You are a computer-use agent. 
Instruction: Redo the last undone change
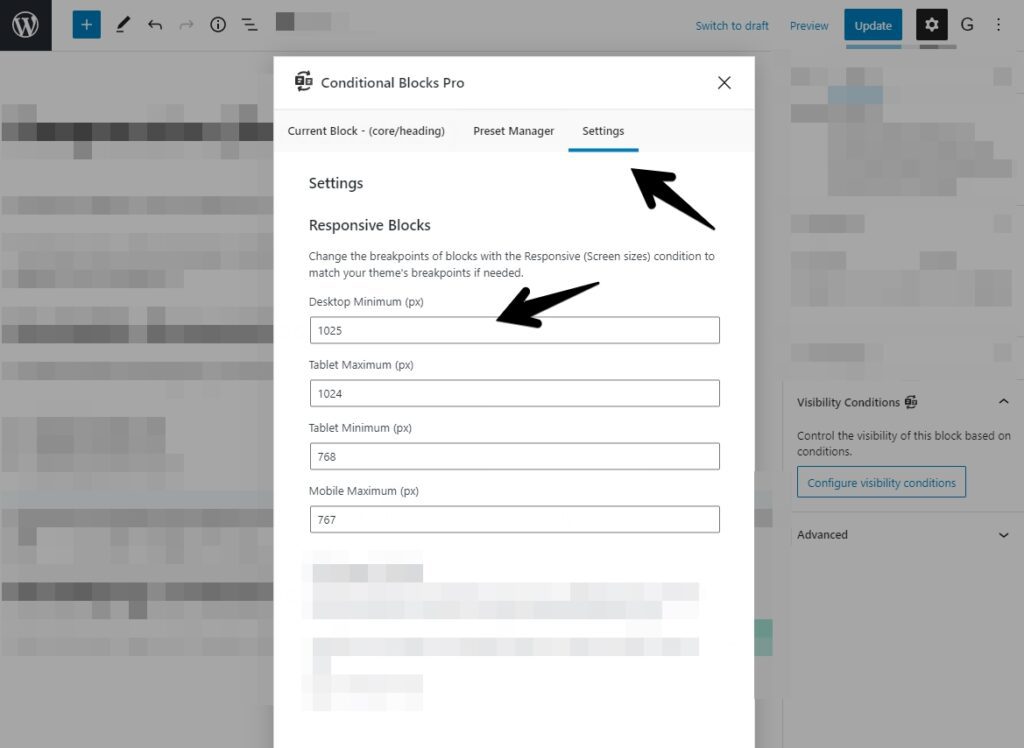coord(186,25)
